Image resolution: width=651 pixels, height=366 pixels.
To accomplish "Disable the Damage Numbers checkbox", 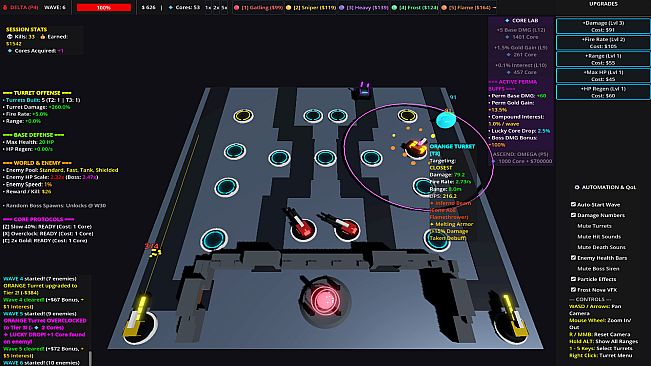I will click(x=573, y=215).
